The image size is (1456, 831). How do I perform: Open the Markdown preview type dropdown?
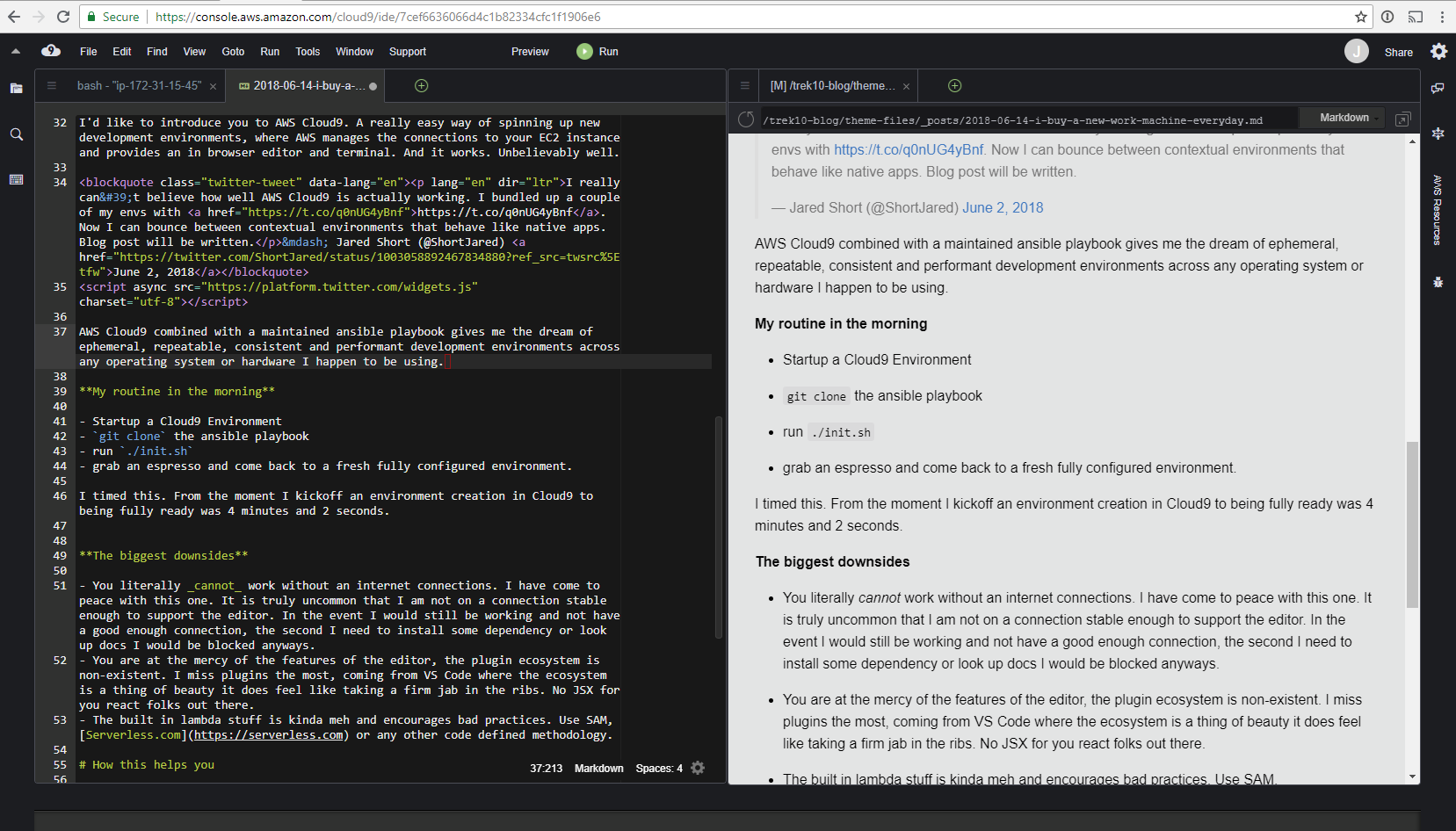point(1344,118)
